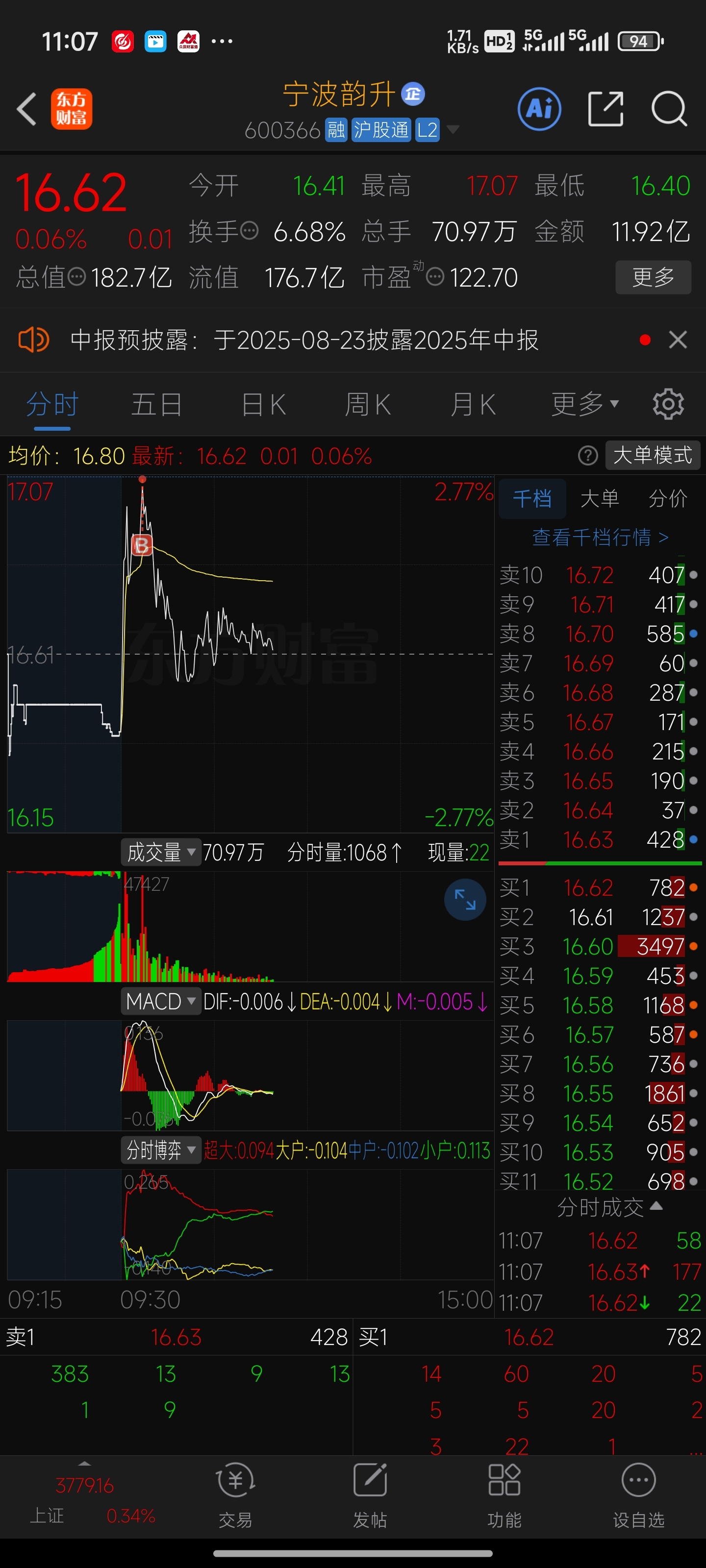Switch to the 日K chart tab

[264, 404]
